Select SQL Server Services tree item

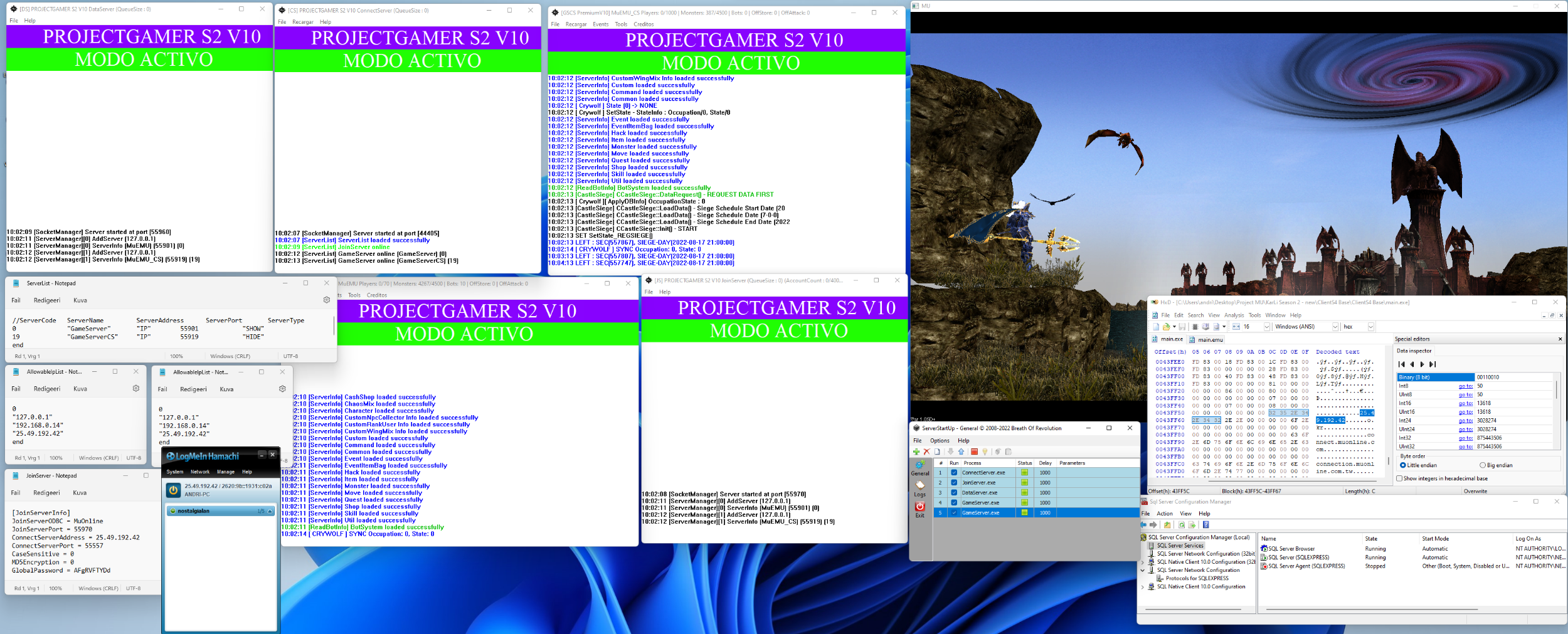(x=1176, y=546)
